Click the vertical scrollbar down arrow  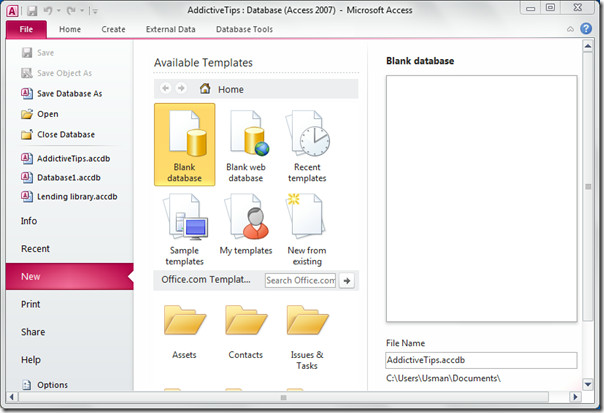pyautogui.click(x=588, y=384)
